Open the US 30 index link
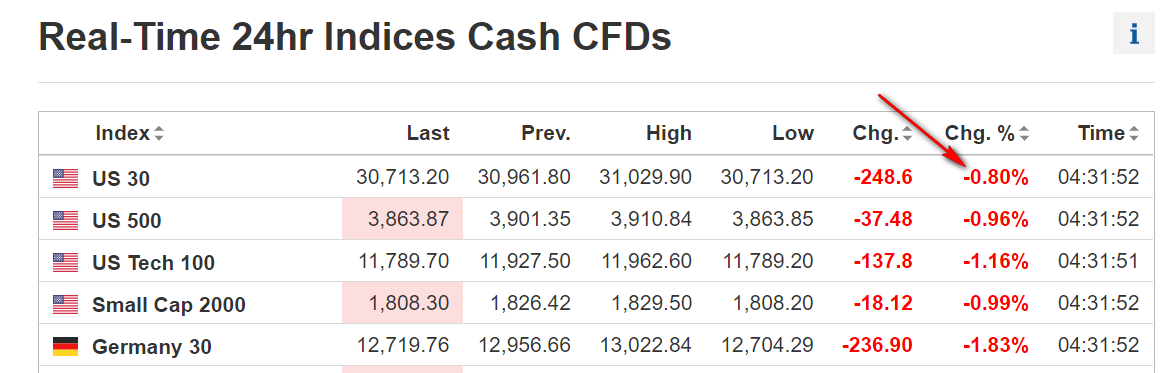 pyautogui.click(x=121, y=179)
